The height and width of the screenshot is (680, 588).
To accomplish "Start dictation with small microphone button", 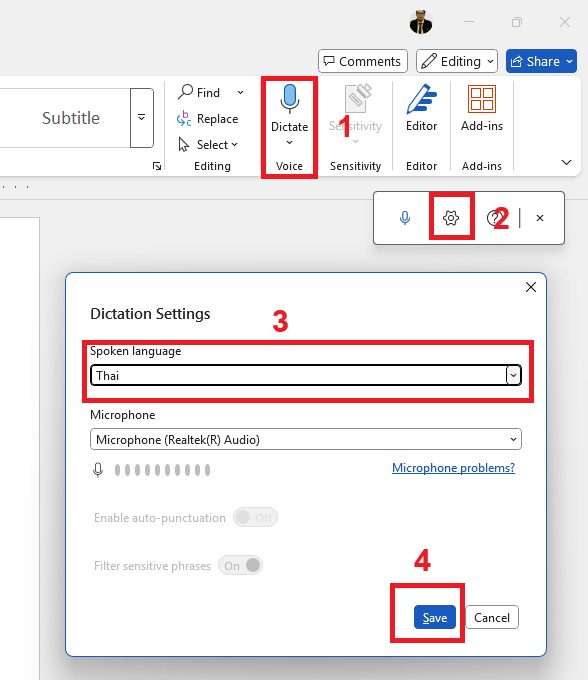I will (405, 218).
